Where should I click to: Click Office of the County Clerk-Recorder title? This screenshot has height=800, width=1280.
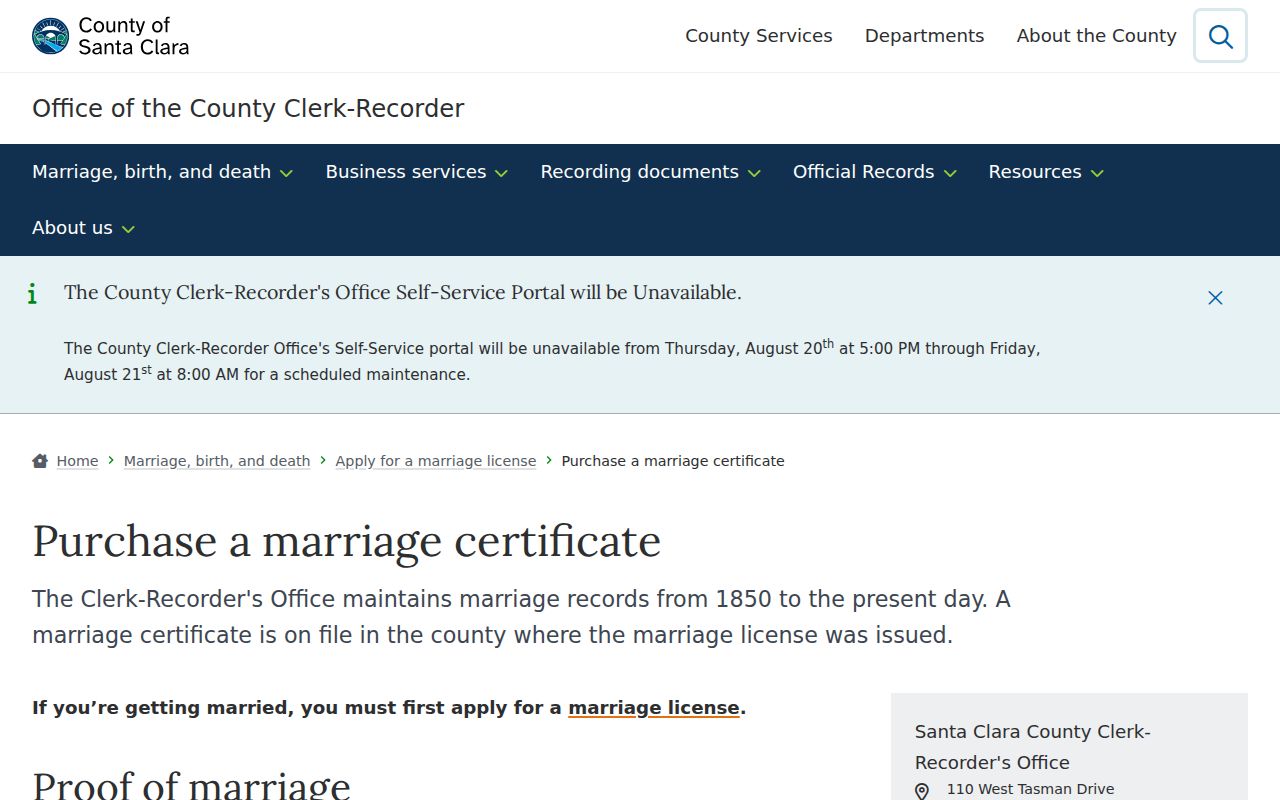click(x=248, y=109)
